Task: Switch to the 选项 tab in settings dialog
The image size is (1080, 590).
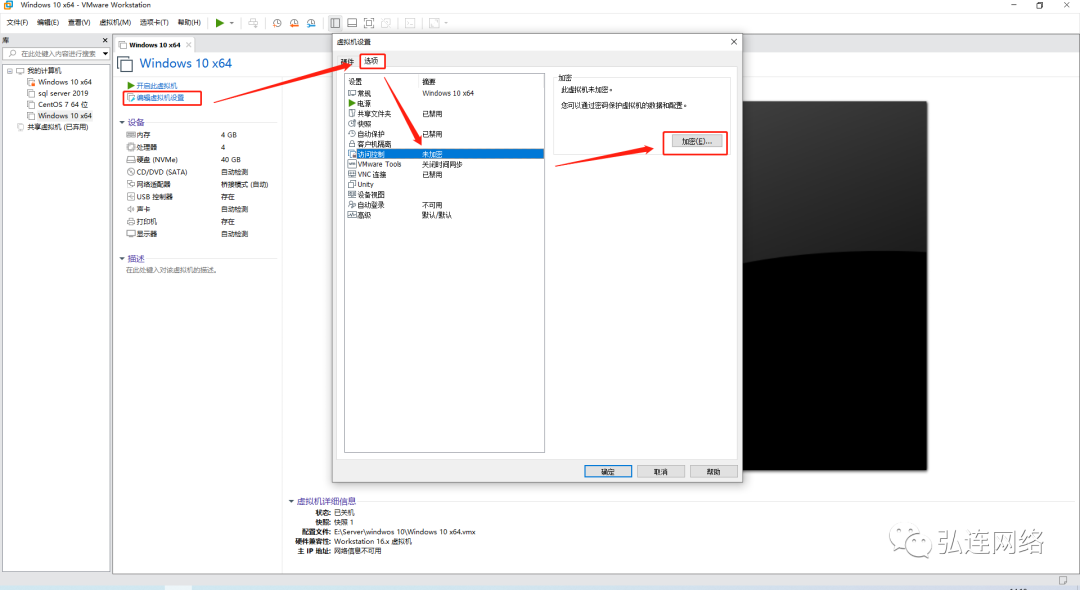Action: click(x=371, y=61)
